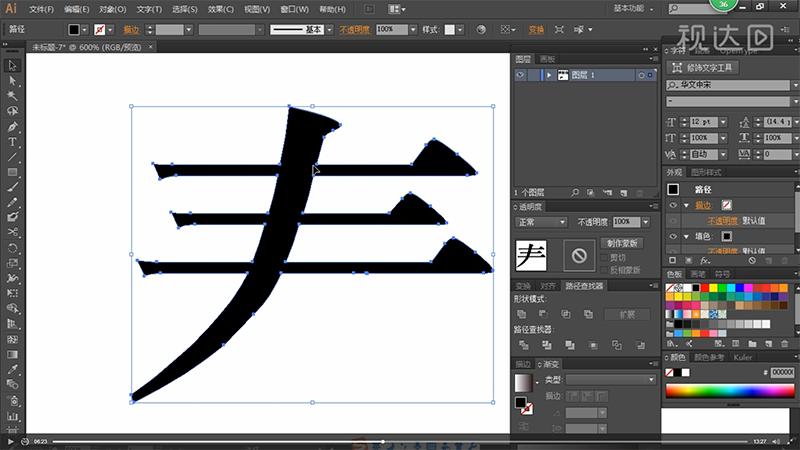800x450 pixels.
Task: Select the Line Segment tool
Action: coord(12,157)
